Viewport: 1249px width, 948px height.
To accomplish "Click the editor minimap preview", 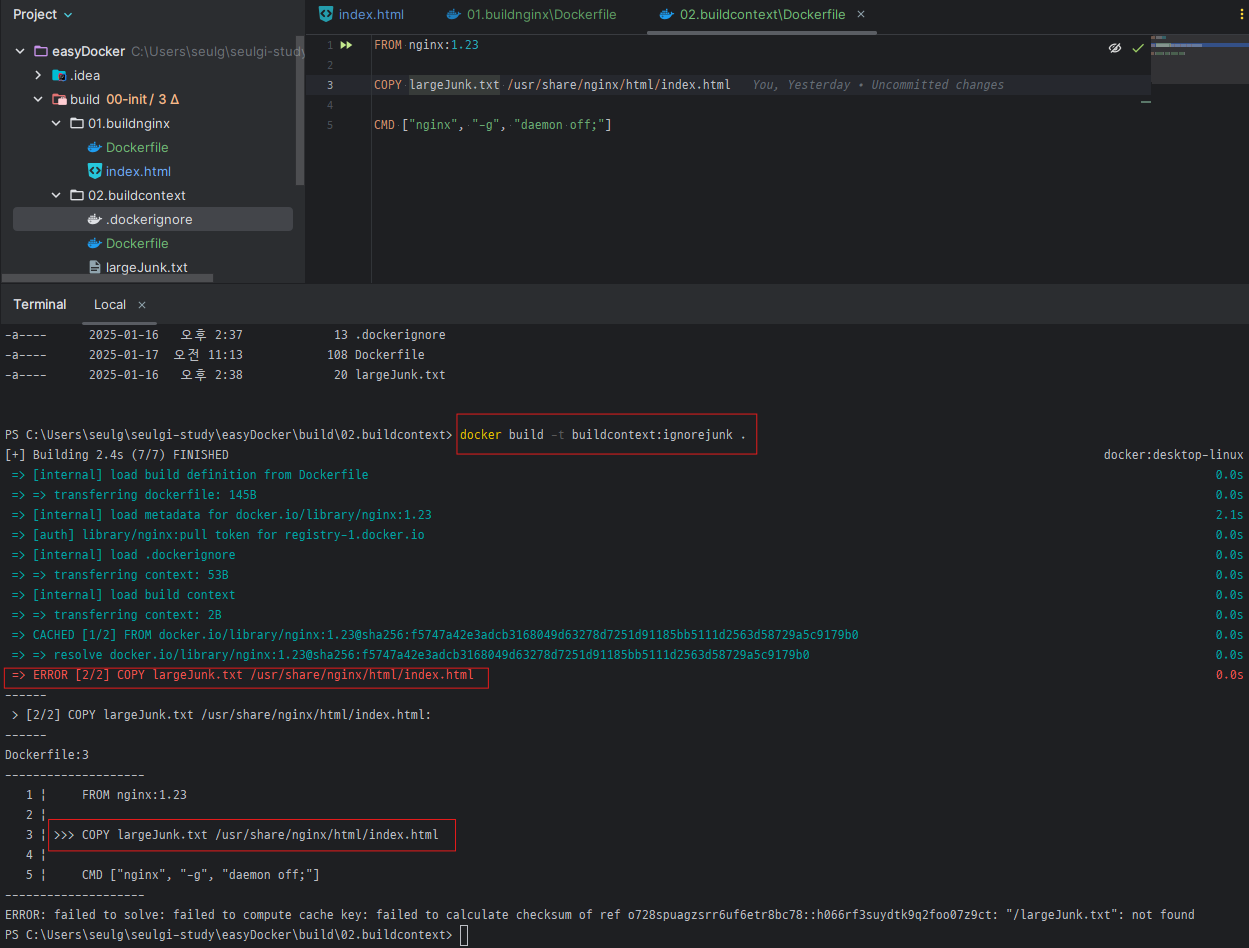I will (1199, 58).
